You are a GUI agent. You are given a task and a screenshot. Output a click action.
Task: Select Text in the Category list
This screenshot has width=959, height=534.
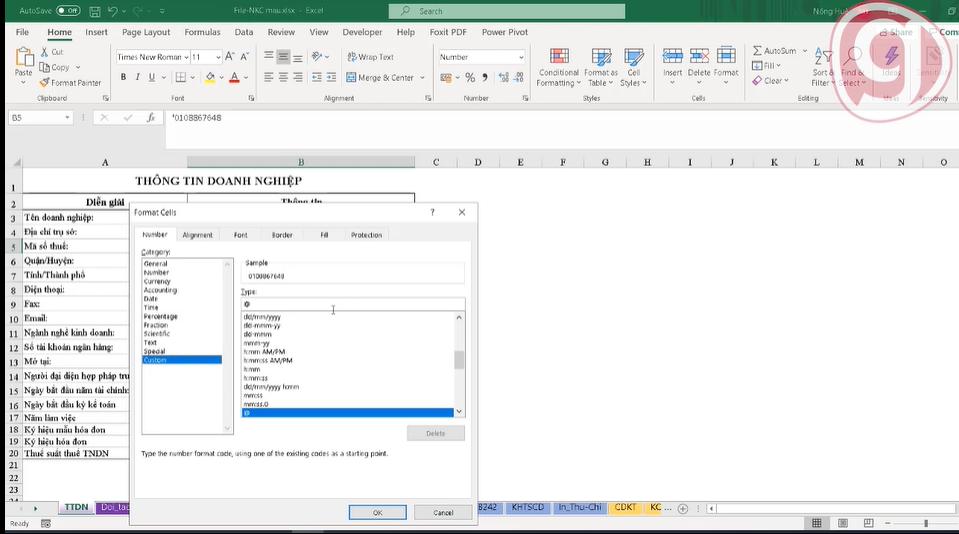coord(150,342)
